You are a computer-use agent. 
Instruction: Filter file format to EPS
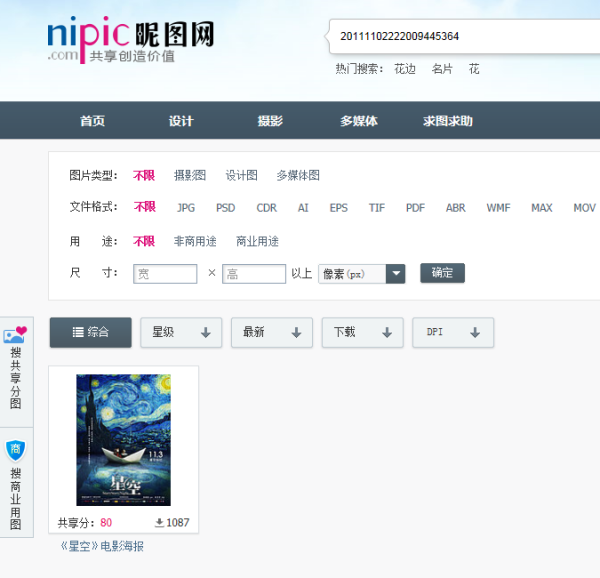pyautogui.click(x=339, y=208)
